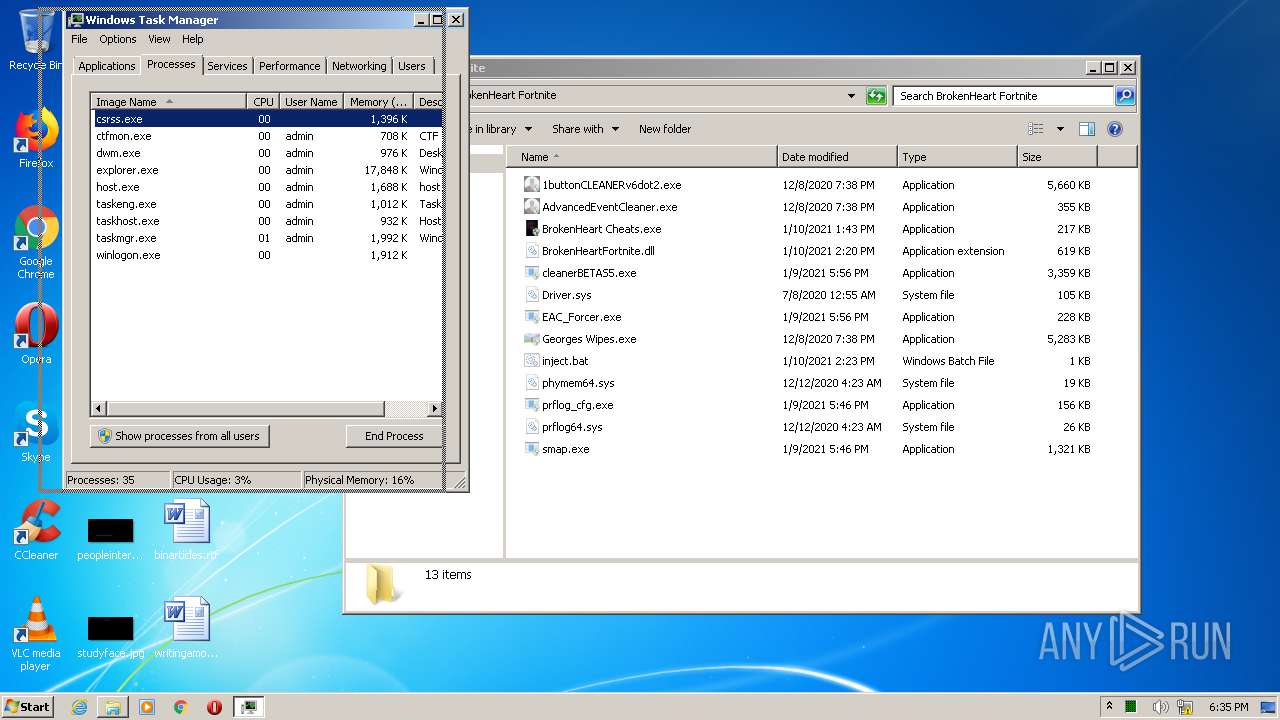Screen dimensions: 1280x720
Task: Open binarticles Word document on desktop
Action: pyautogui.click(x=186, y=530)
